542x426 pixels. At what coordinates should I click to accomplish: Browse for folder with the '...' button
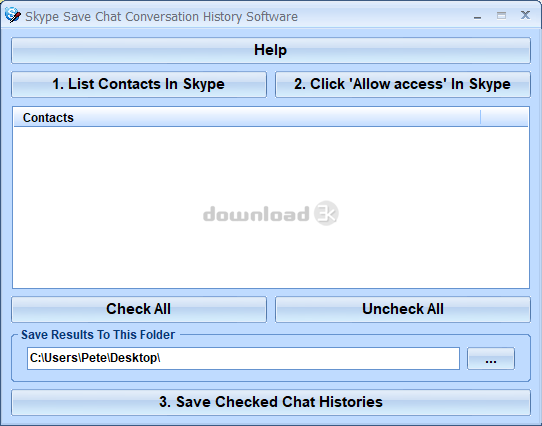[491, 359]
